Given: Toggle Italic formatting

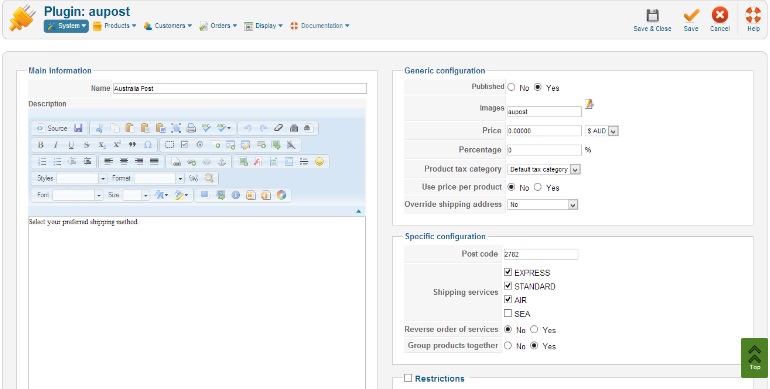Looking at the screenshot, I should [56, 145].
